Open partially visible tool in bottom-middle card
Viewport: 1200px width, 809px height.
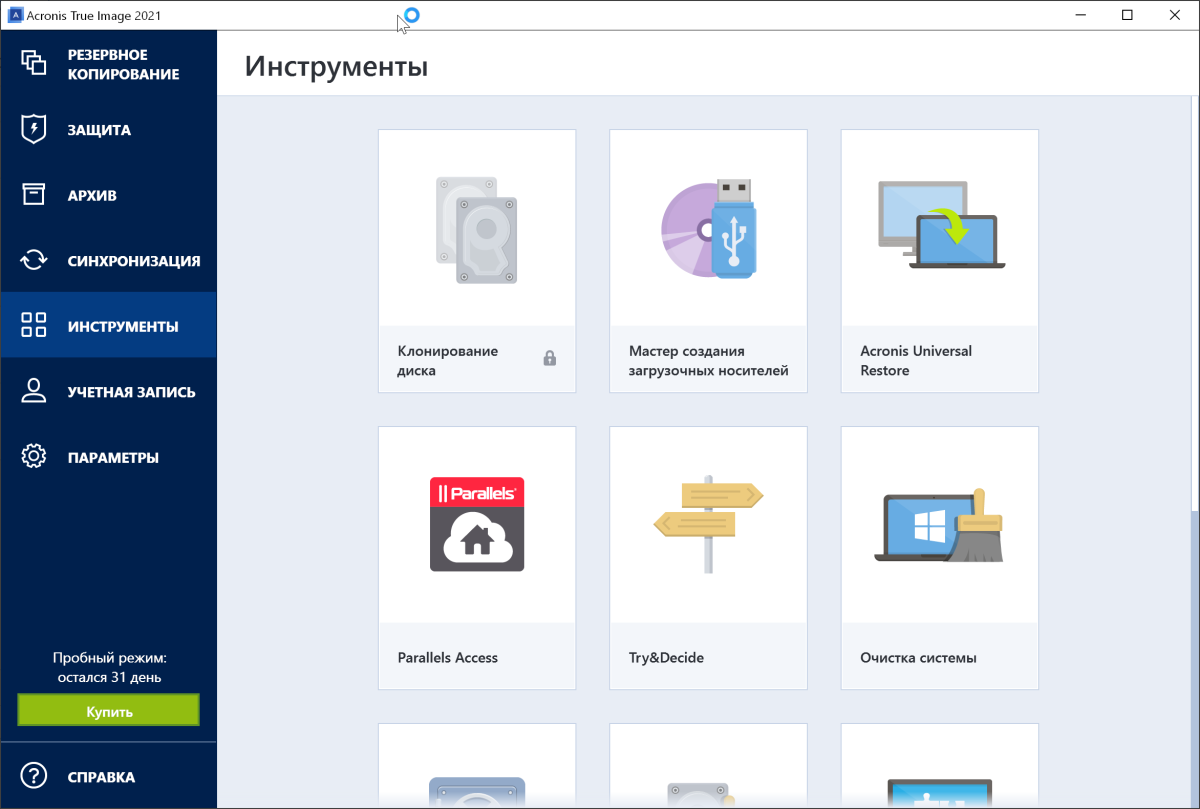click(x=708, y=766)
